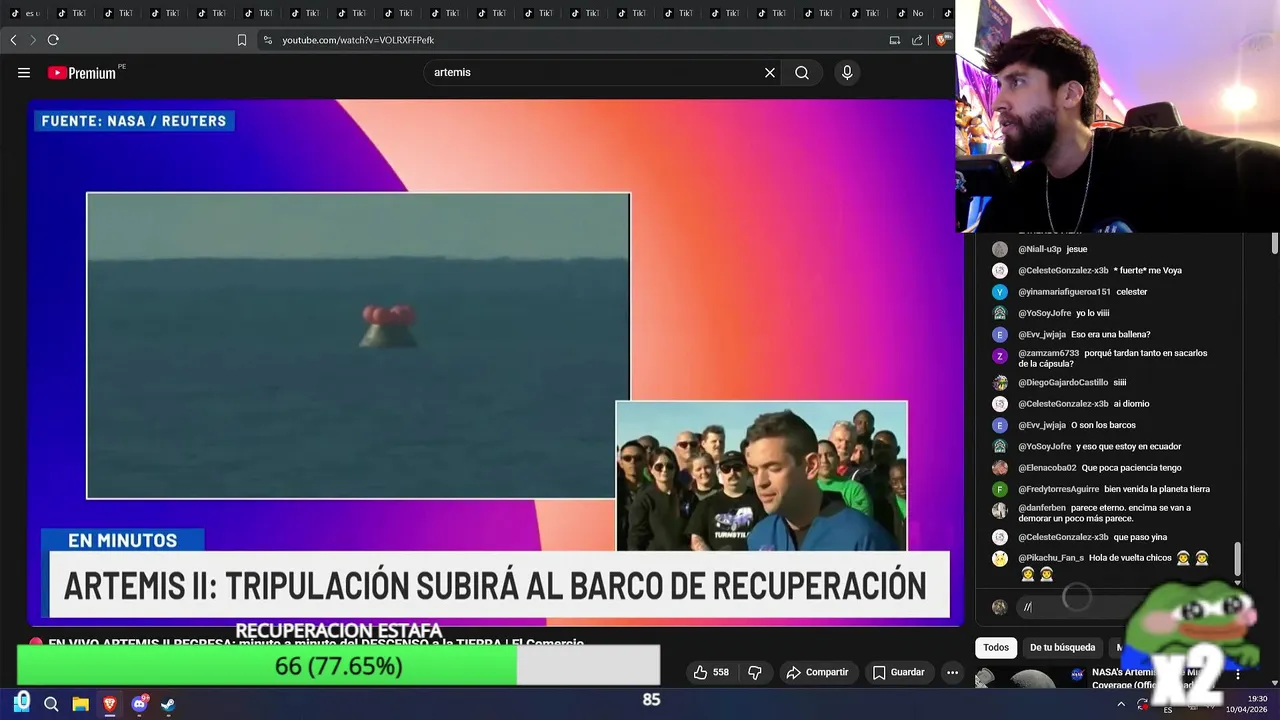Dislike the video with thumbs-down
The width and height of the screenshot is (1280, 720).
pos(755,672)
